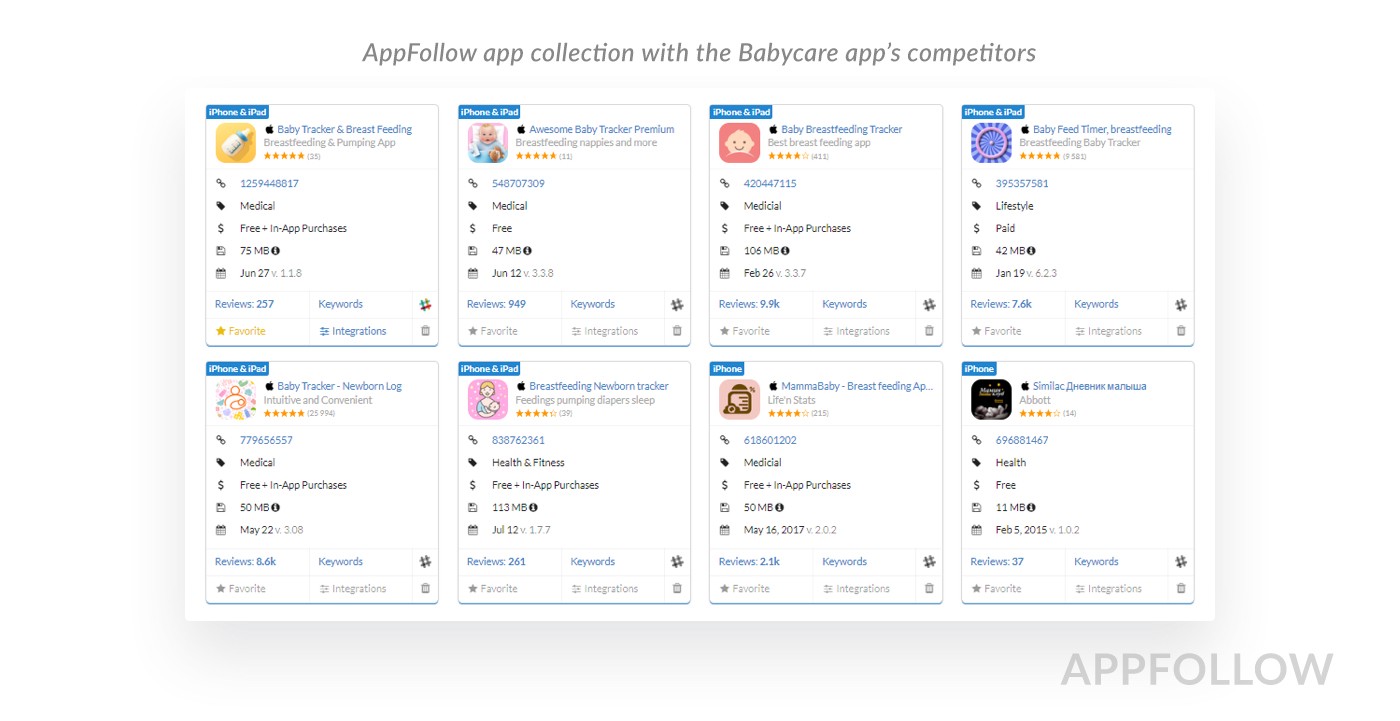Viewport: 1400px width, 721px height.
Task: Open Reviews: 9.9k for Baby Breastfeeding Tracker
Action: coord(749,304)
